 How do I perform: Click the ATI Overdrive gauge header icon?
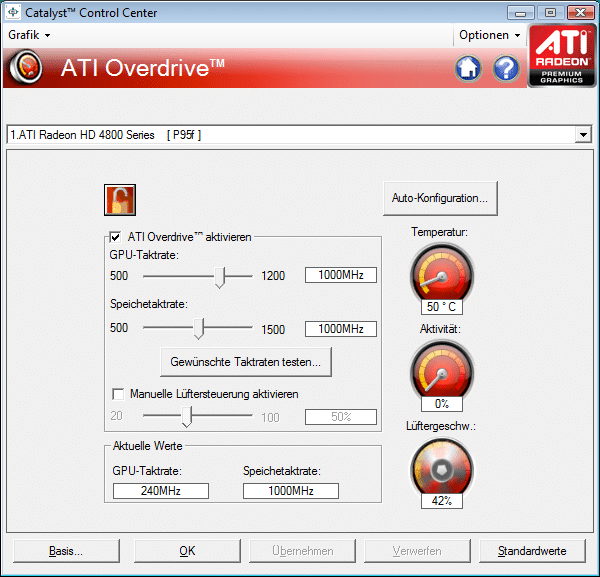[26, 67]
